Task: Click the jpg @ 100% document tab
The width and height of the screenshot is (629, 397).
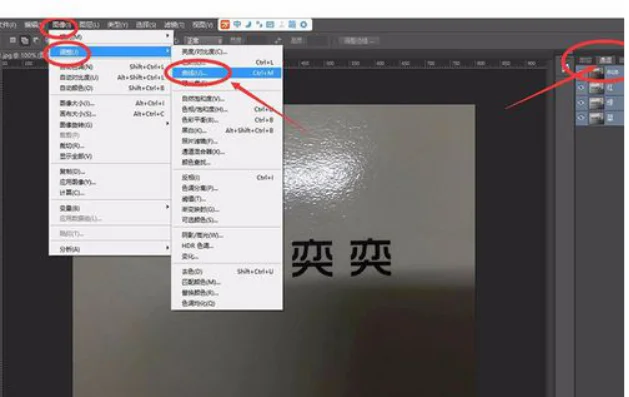Action: 21,55
